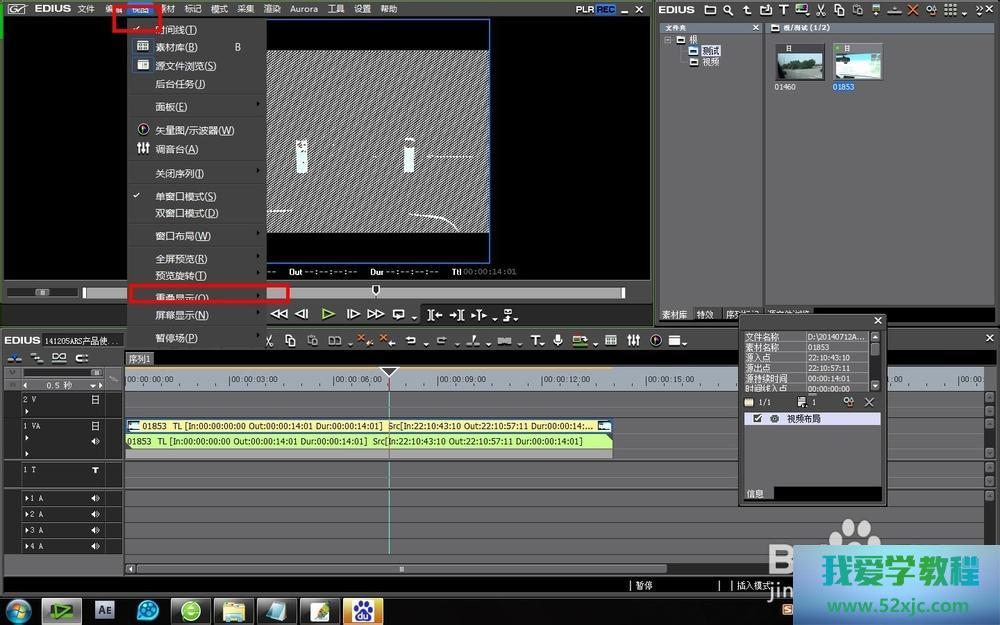Click the cut scissors icon in the timeline toolbar
This screenshot has width=1000, height=625.
click(271, 341)
